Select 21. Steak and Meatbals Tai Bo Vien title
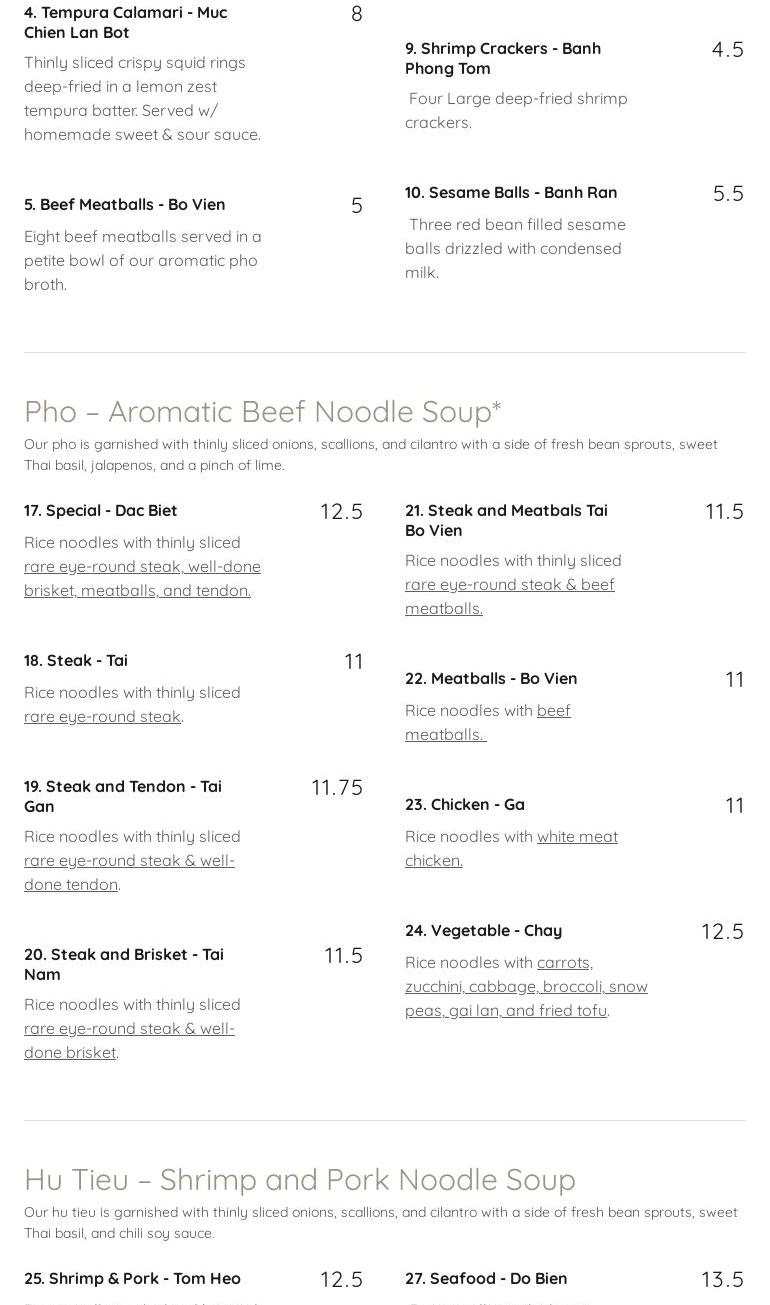Image resolution: width=770 pixels, height=1305 pixels. (x=506, y=520)
